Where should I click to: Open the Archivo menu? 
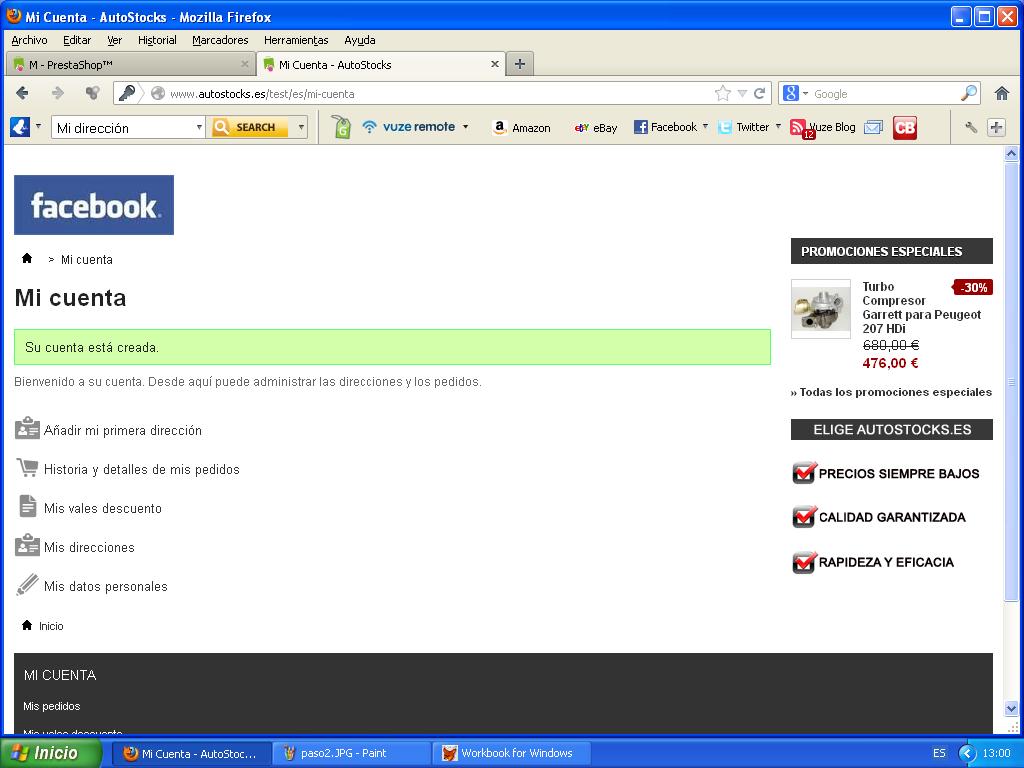tap(29, 40)
